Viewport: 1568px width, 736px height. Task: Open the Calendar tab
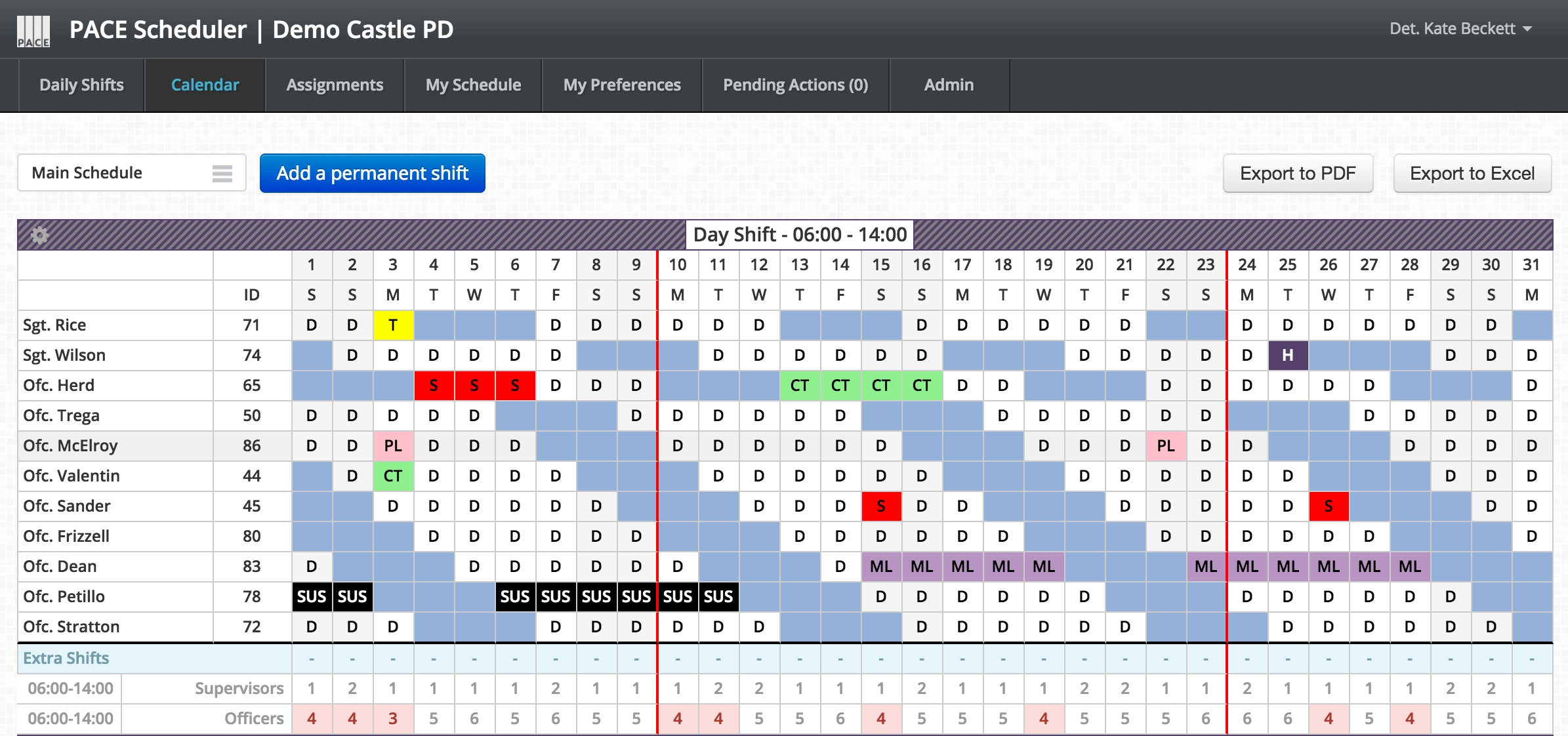(205, 84)
